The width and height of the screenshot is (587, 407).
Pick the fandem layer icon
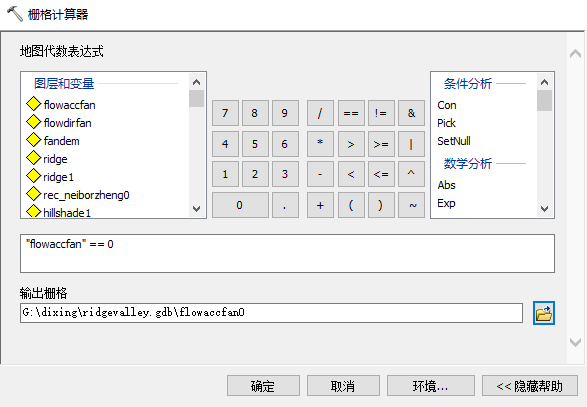[x=34, y=140]
